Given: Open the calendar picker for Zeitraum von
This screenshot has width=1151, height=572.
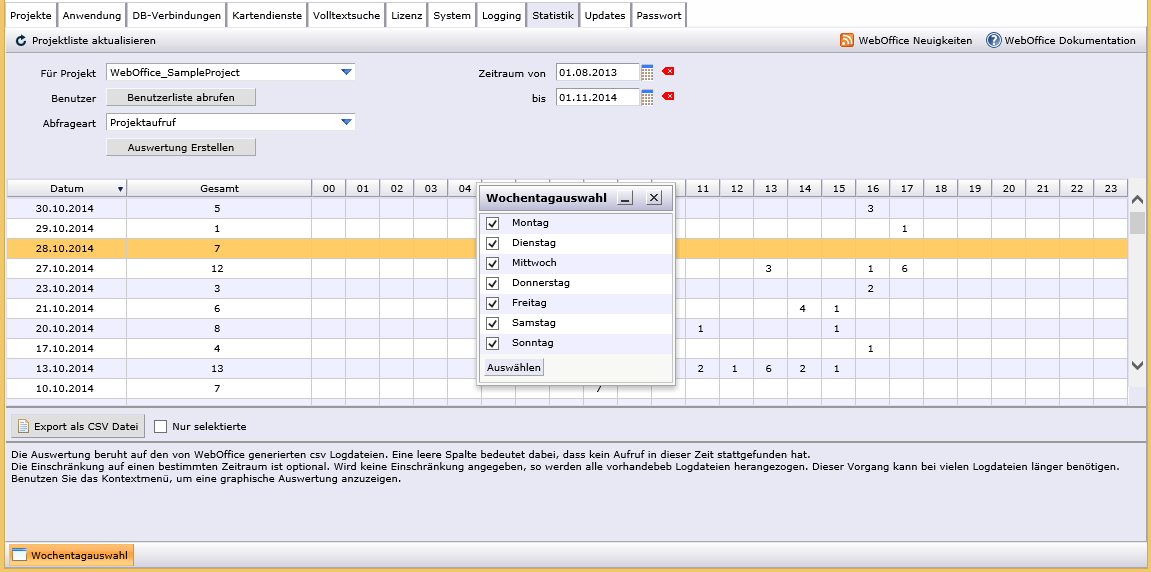Looking at the screenshot, I should (x=647, y=72).
